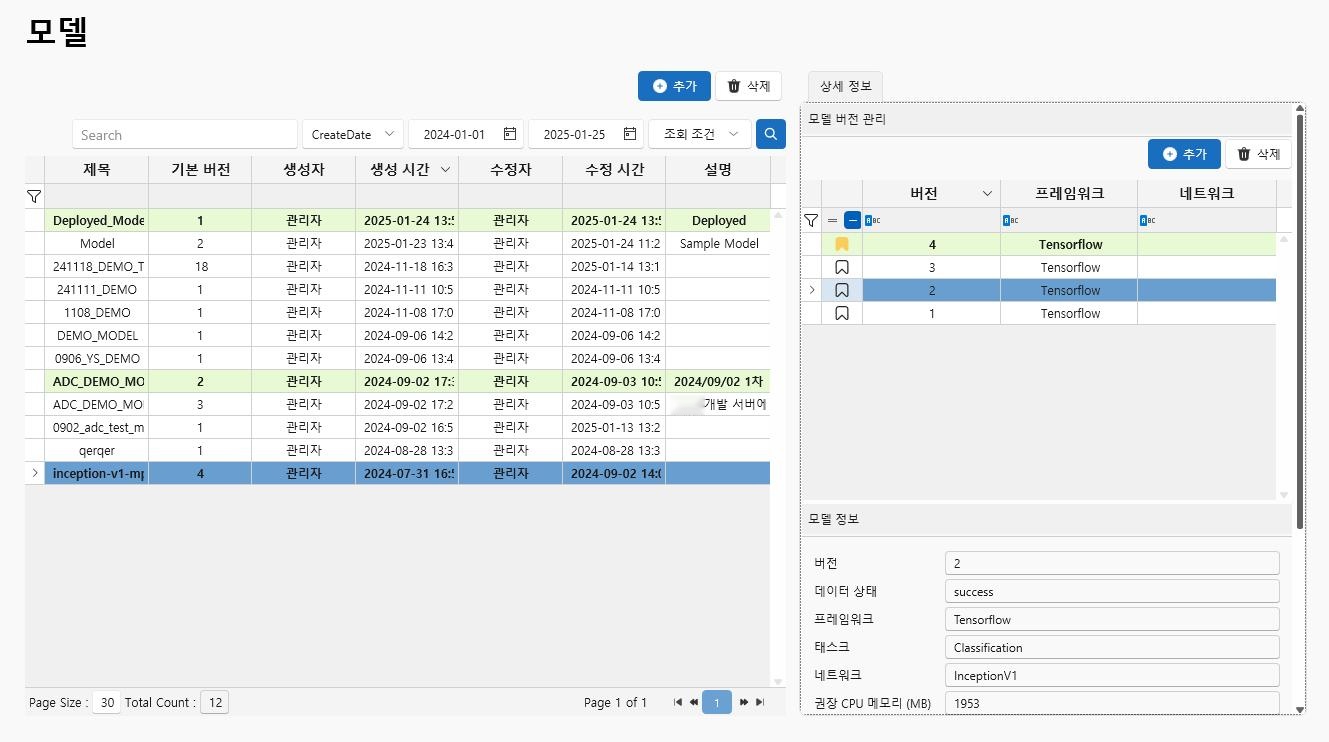Click the blue search magnifier button
This screenshot has width=1329, height=742.
pos(771,134)
